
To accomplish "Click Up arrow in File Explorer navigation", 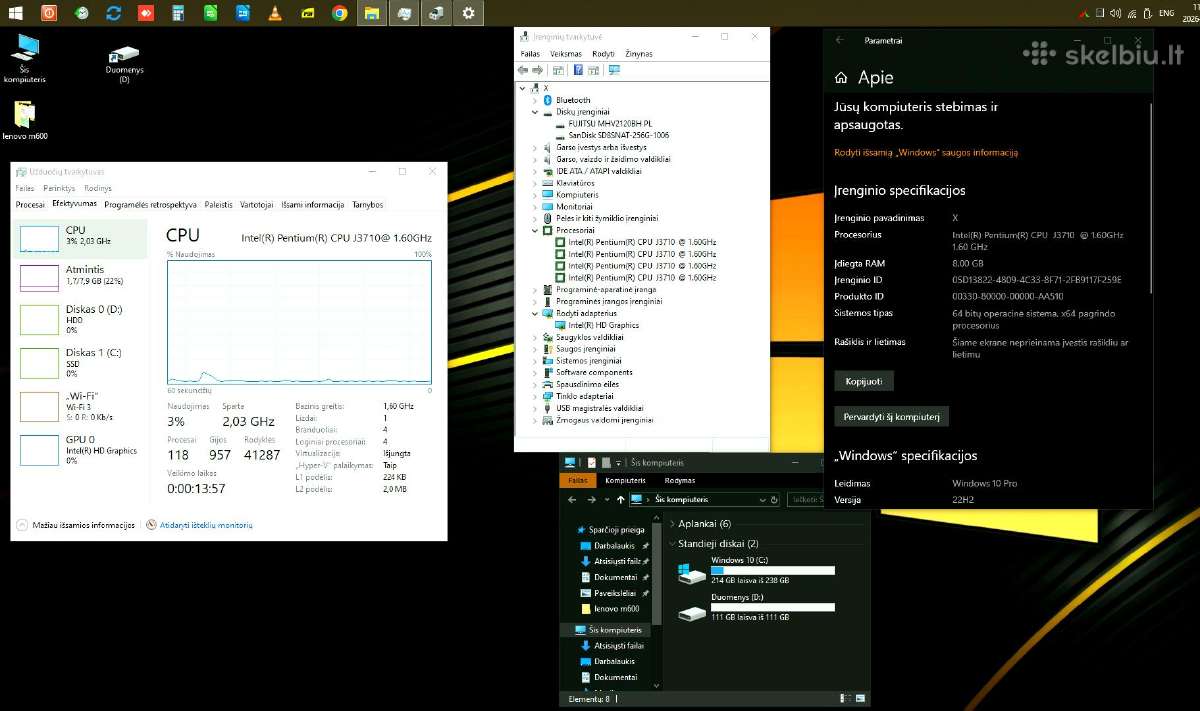I will 621,499.
